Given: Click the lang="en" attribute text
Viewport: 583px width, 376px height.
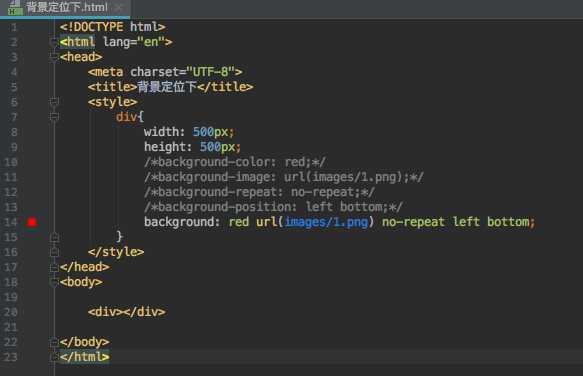Looking at the screenshot, I should 137,42.
